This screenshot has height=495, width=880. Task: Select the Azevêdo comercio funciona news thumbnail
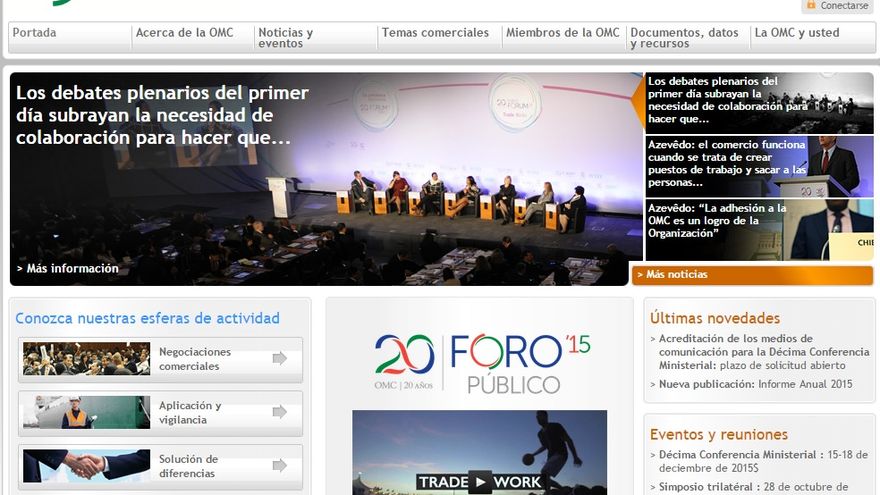[832, 165]
